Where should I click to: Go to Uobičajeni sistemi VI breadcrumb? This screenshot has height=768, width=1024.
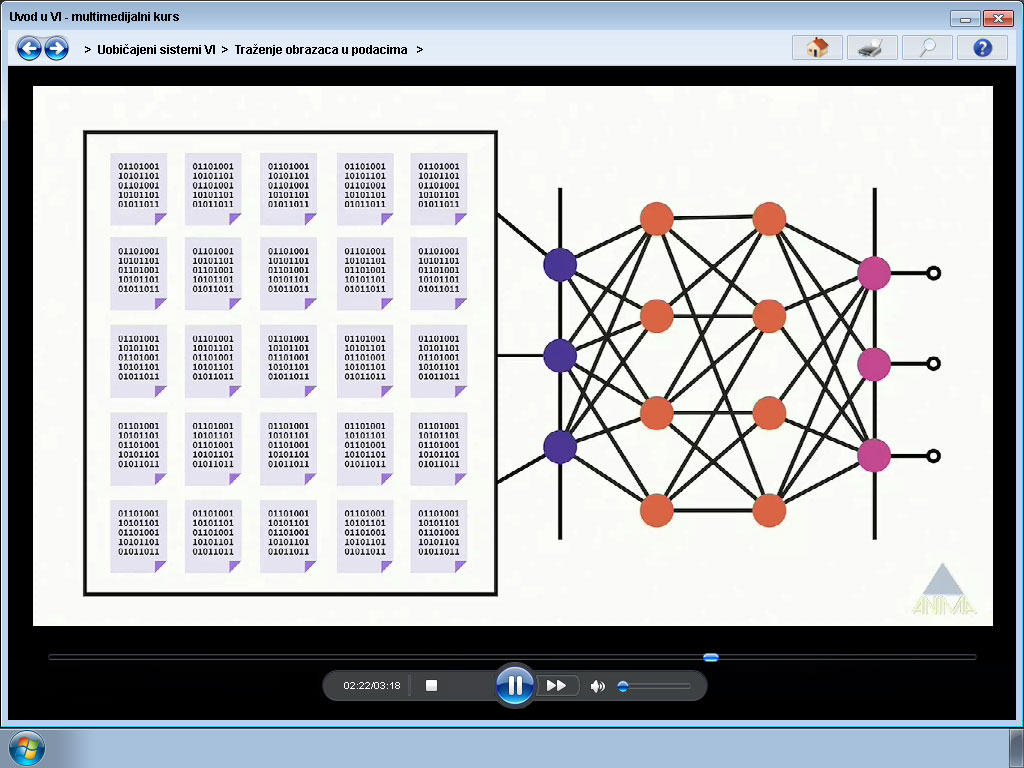pos(156,50)
